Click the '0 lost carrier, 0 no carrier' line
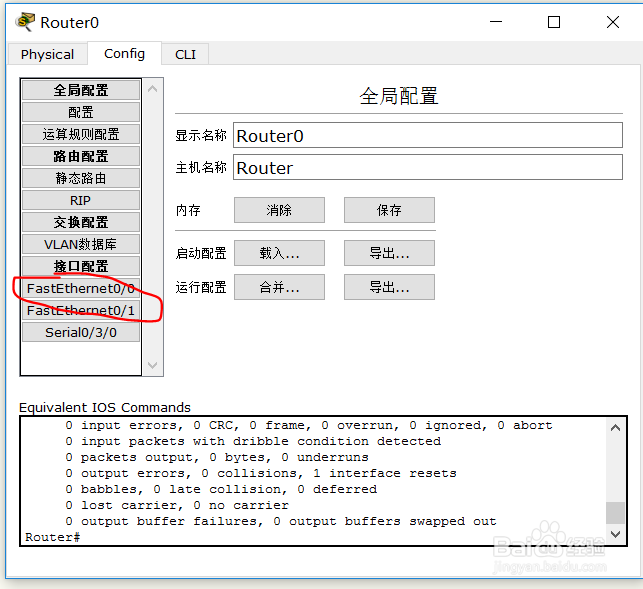Image resolution: width=643 pixels, height=589 pixels. (177, 505)
